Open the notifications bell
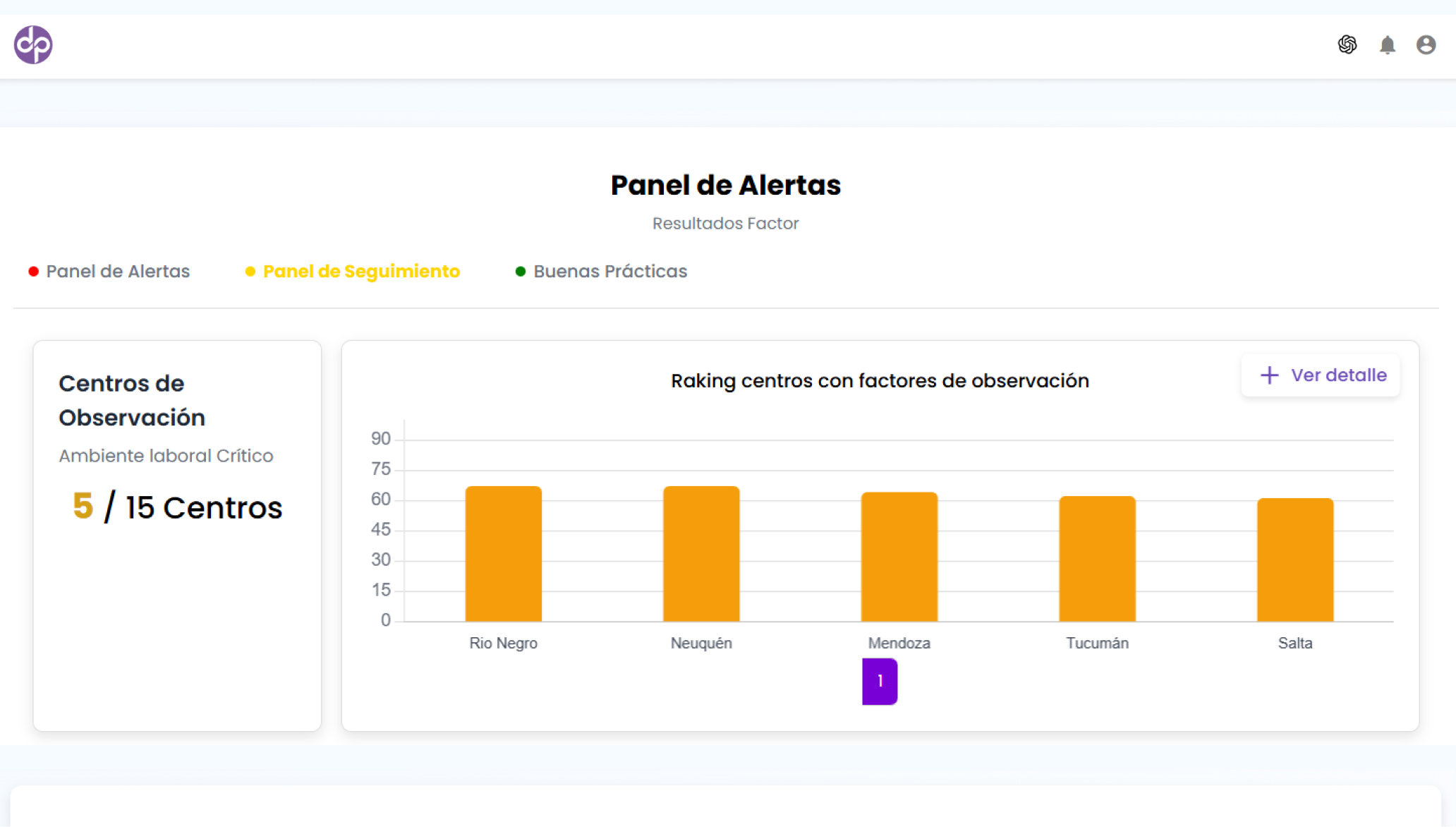The height and width of the screenshot is (827, 1456). 1387,45
